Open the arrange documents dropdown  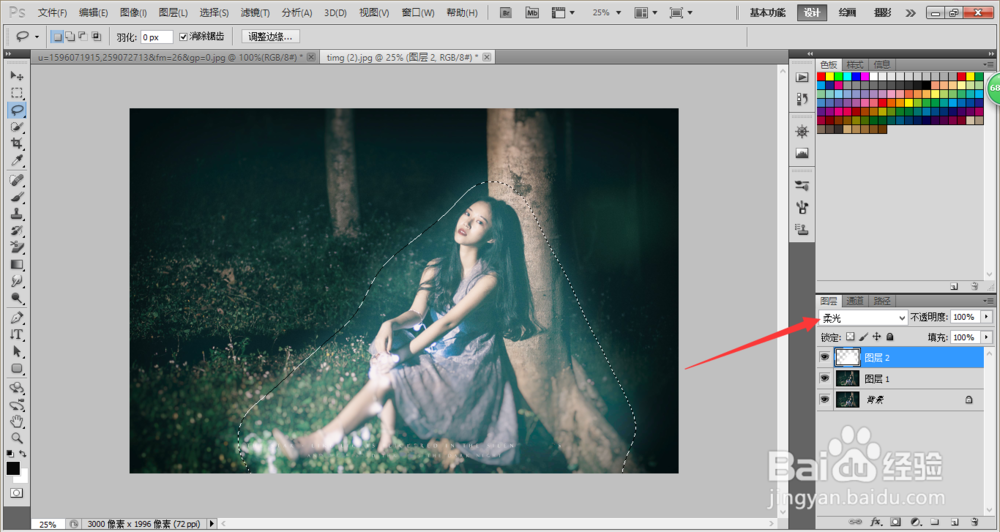[x=646, y=12]
